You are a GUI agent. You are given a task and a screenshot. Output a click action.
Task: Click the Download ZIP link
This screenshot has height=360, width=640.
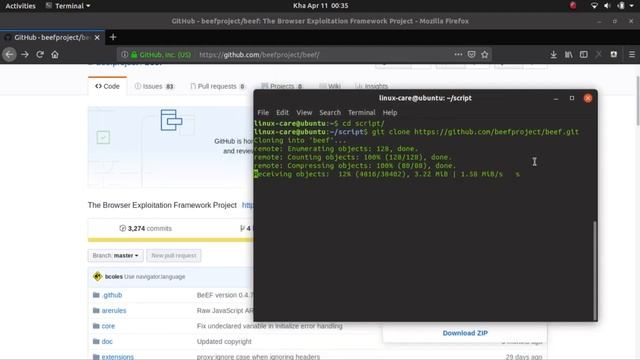pyautogui.click(x=465, y=333)
